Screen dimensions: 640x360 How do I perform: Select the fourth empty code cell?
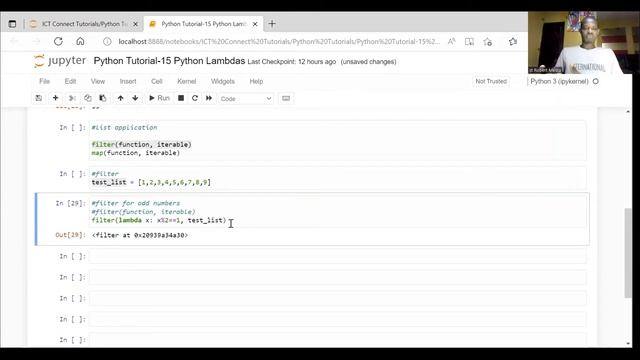(x=338, y=319)
